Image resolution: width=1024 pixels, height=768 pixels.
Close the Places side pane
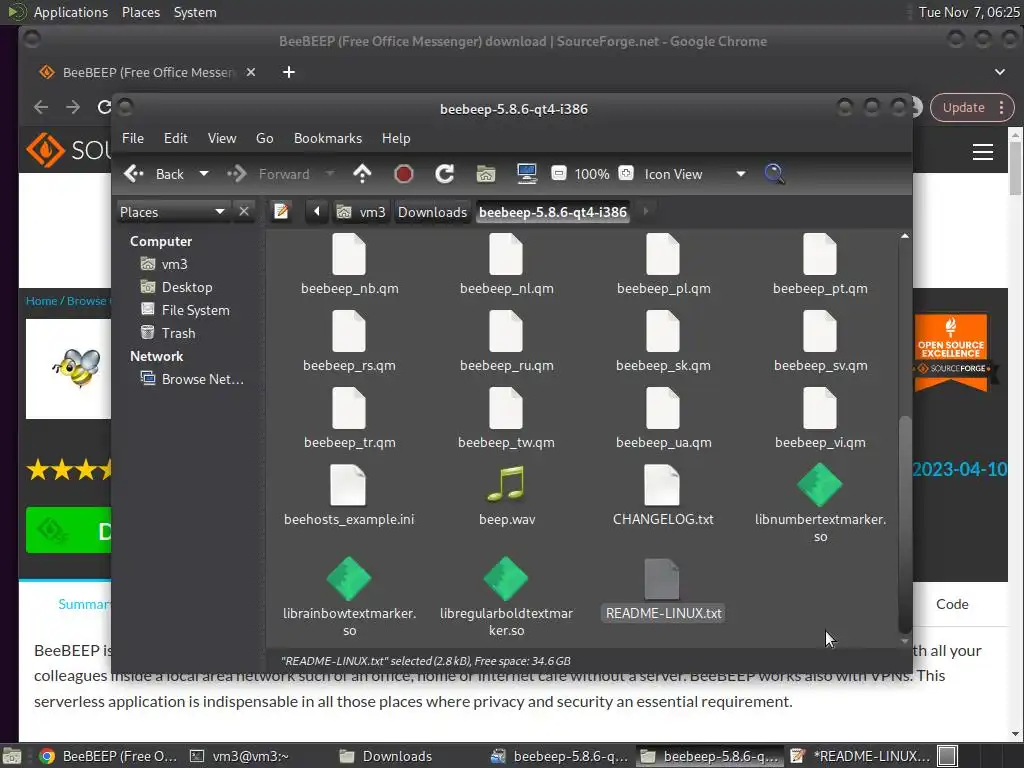point(244,212)
